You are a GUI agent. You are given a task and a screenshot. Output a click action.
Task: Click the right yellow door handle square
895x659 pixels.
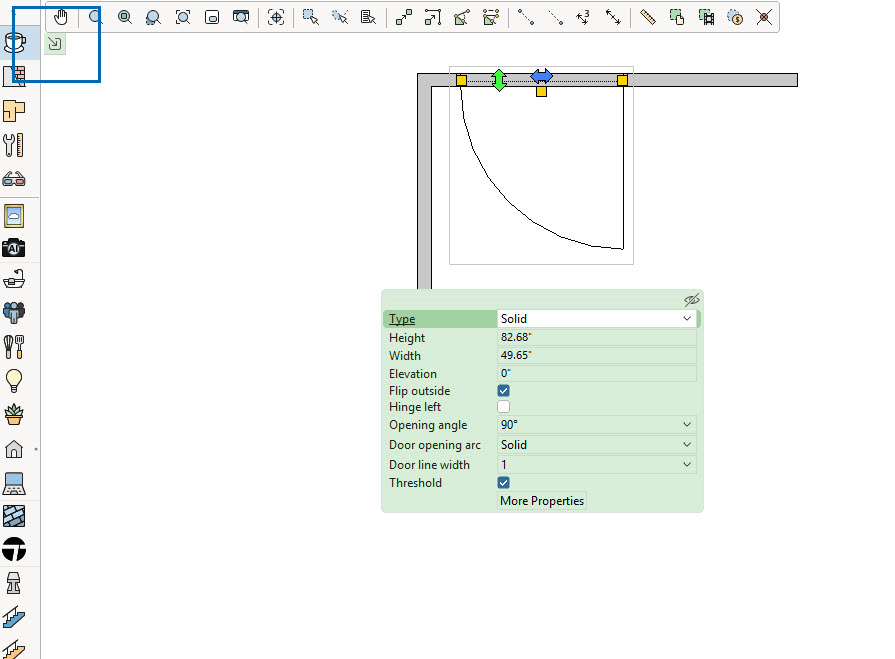click(x=622, y=80)
